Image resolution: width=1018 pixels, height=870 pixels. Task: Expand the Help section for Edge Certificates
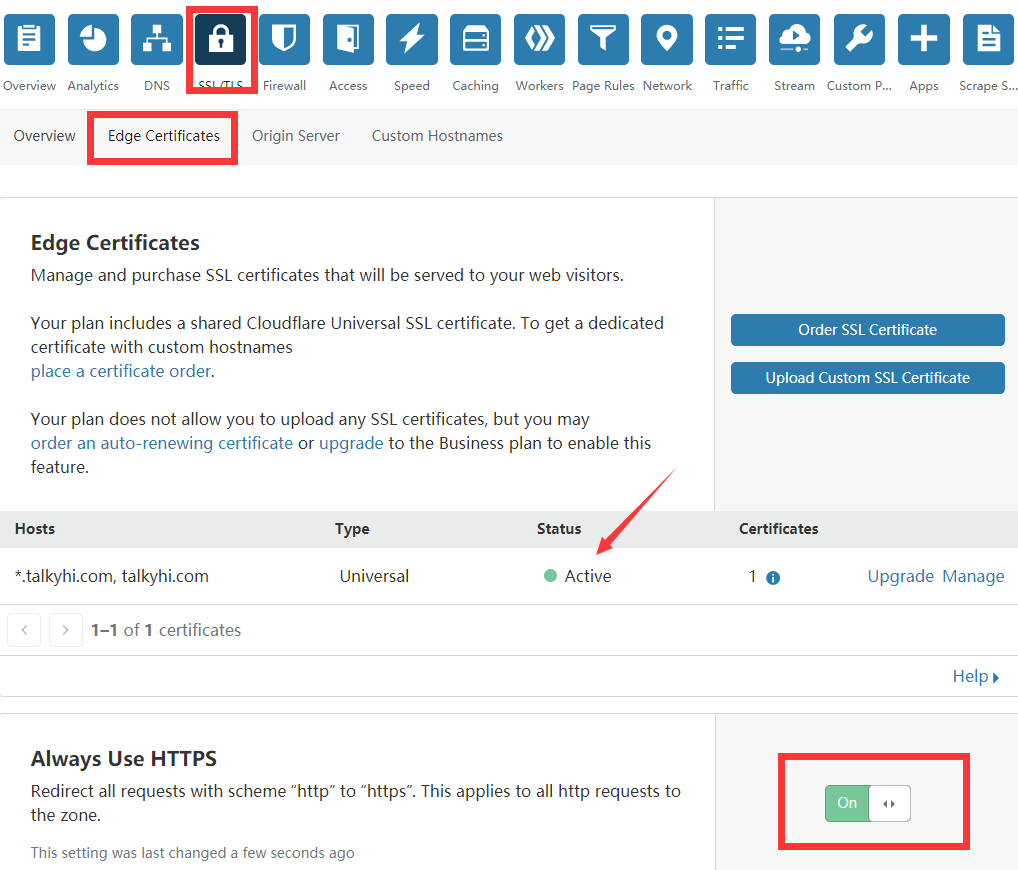coord(976,677)
